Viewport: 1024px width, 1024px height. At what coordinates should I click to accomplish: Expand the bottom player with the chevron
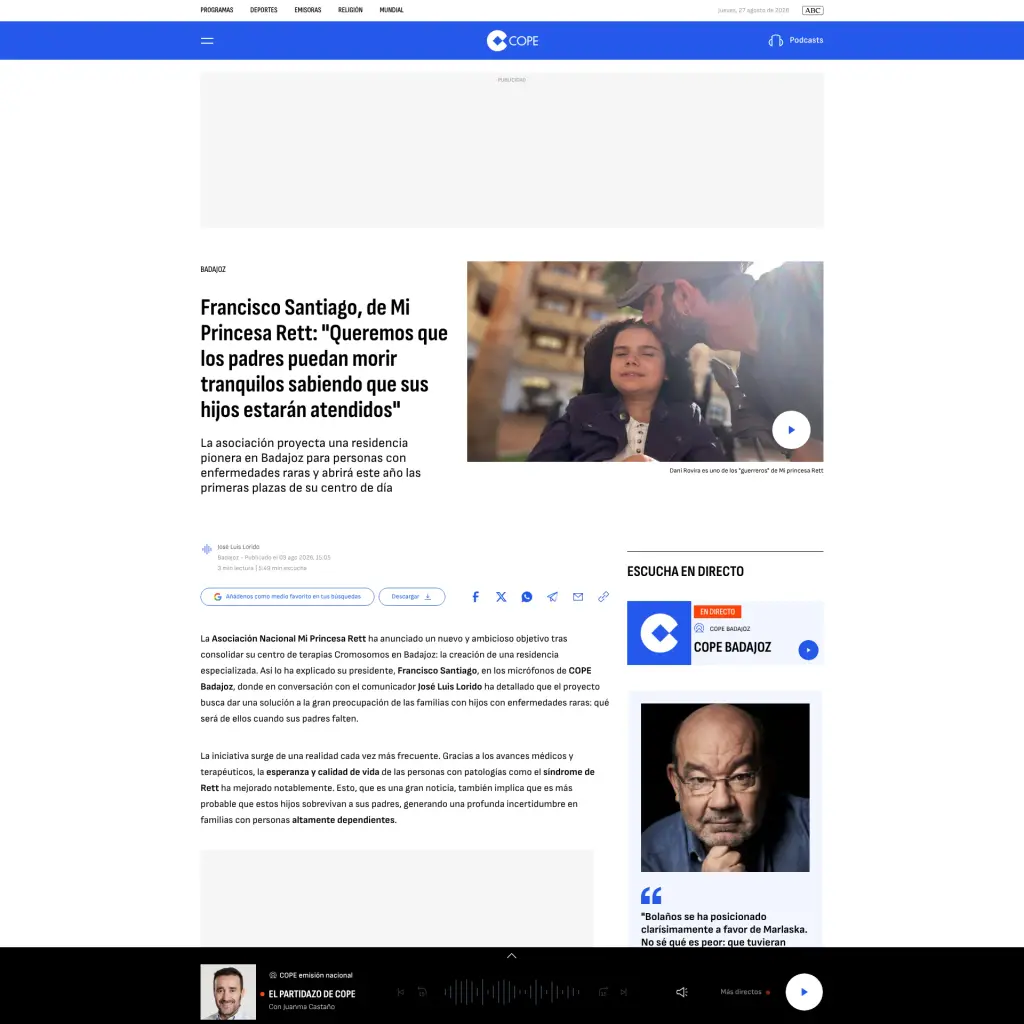tap(512, 955)
